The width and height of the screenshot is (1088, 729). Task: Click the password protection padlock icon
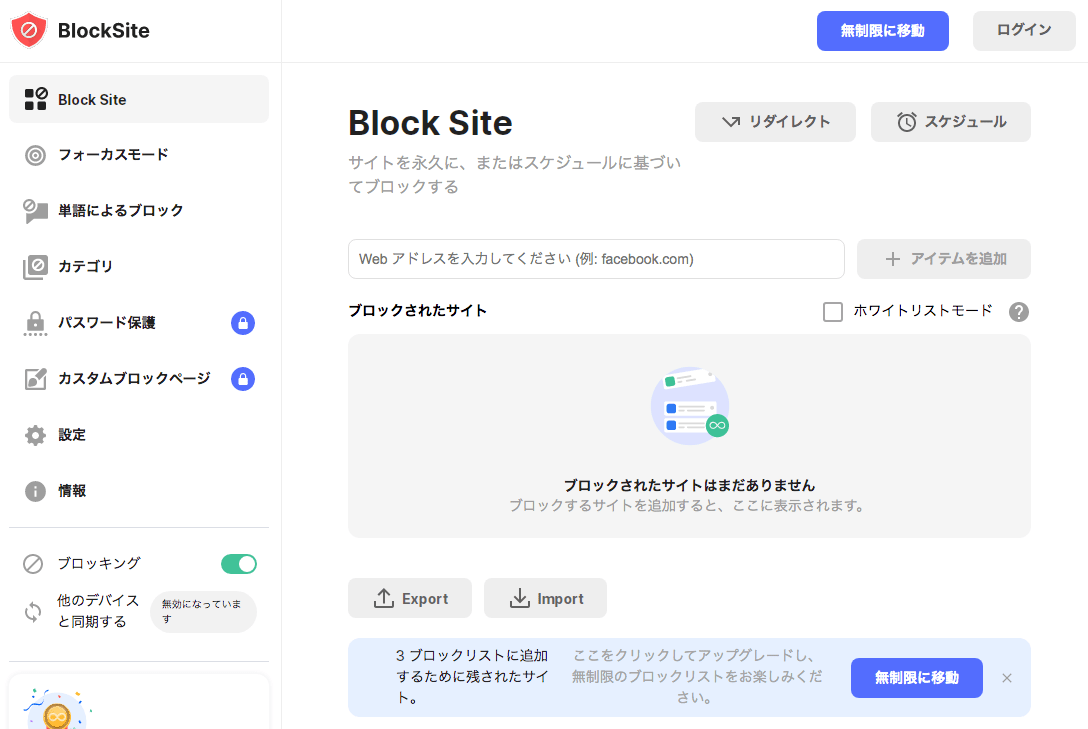point(35,323)
